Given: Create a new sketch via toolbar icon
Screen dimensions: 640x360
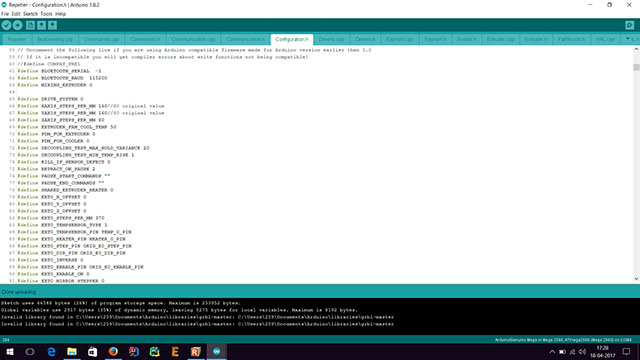Looking at the screenshot, I should pos(30,25).
